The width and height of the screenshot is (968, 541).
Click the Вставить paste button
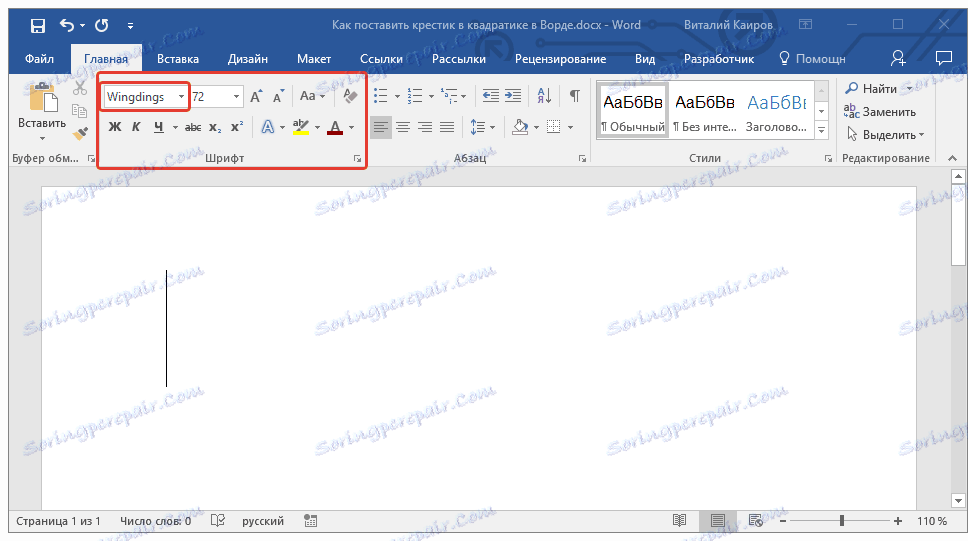42,111
